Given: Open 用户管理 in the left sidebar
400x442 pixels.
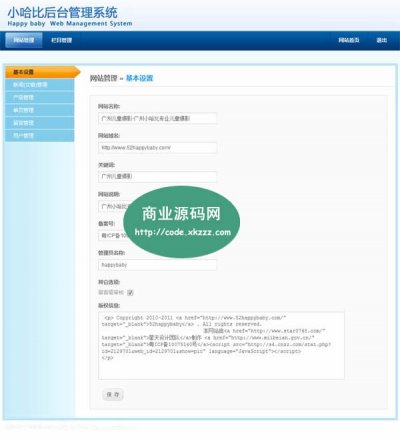Looking at the screenshot, I should coord(39,135).
